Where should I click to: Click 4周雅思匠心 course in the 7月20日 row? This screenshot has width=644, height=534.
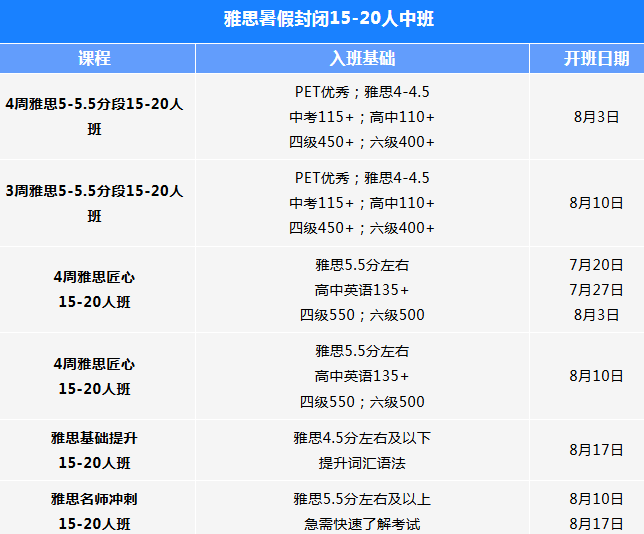point(94,289)
